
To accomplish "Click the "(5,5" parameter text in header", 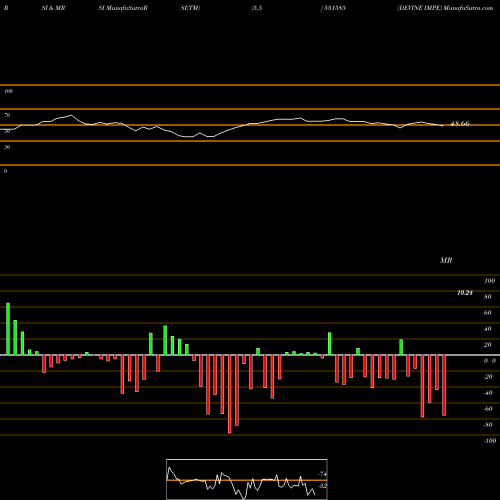I will click(257, 8).
